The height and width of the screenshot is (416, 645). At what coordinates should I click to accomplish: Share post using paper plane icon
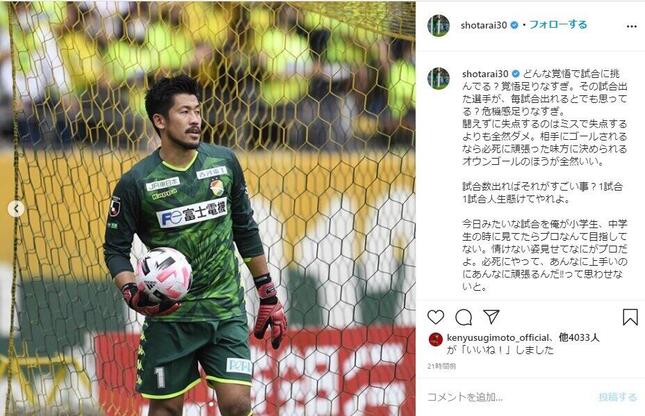pyautogui.click(x=491, y=316)
